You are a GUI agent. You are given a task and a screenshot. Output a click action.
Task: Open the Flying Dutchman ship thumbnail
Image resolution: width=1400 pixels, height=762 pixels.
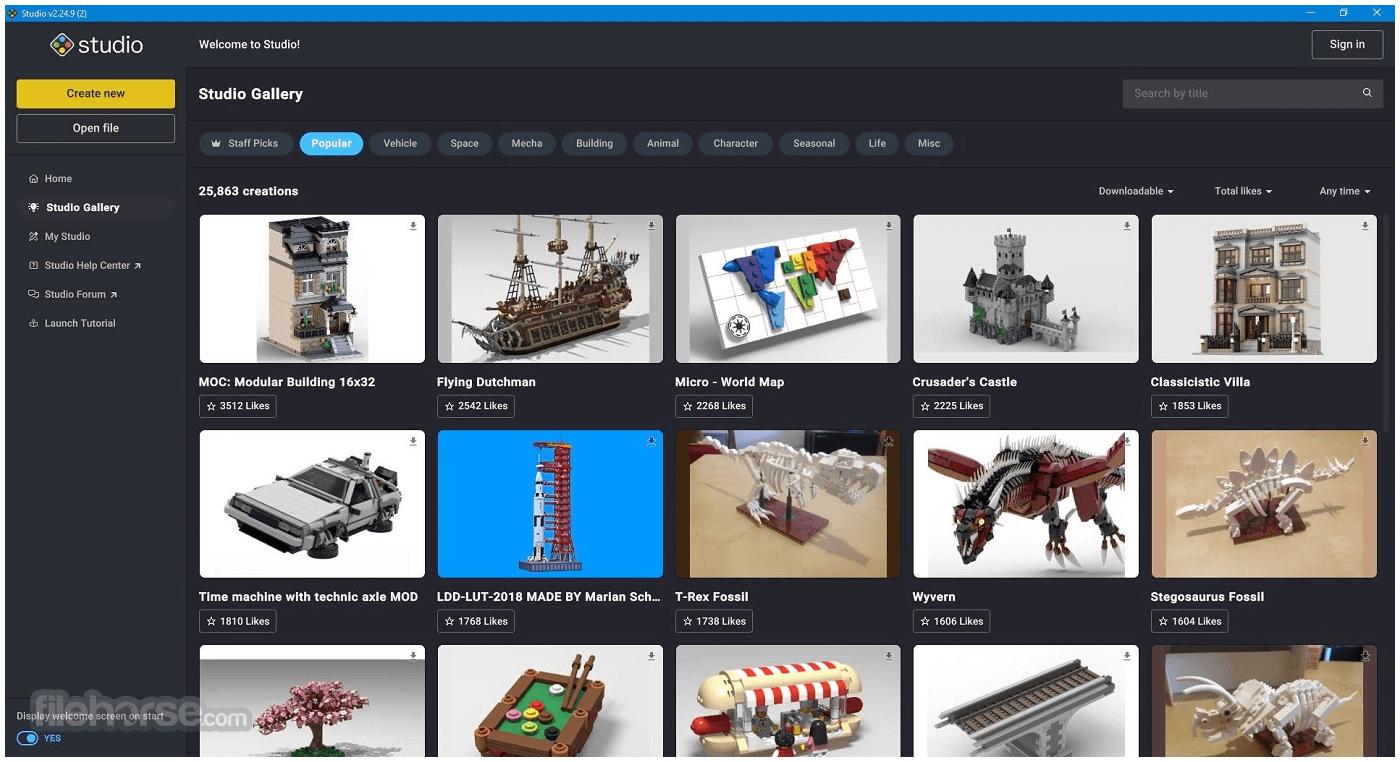550,289
